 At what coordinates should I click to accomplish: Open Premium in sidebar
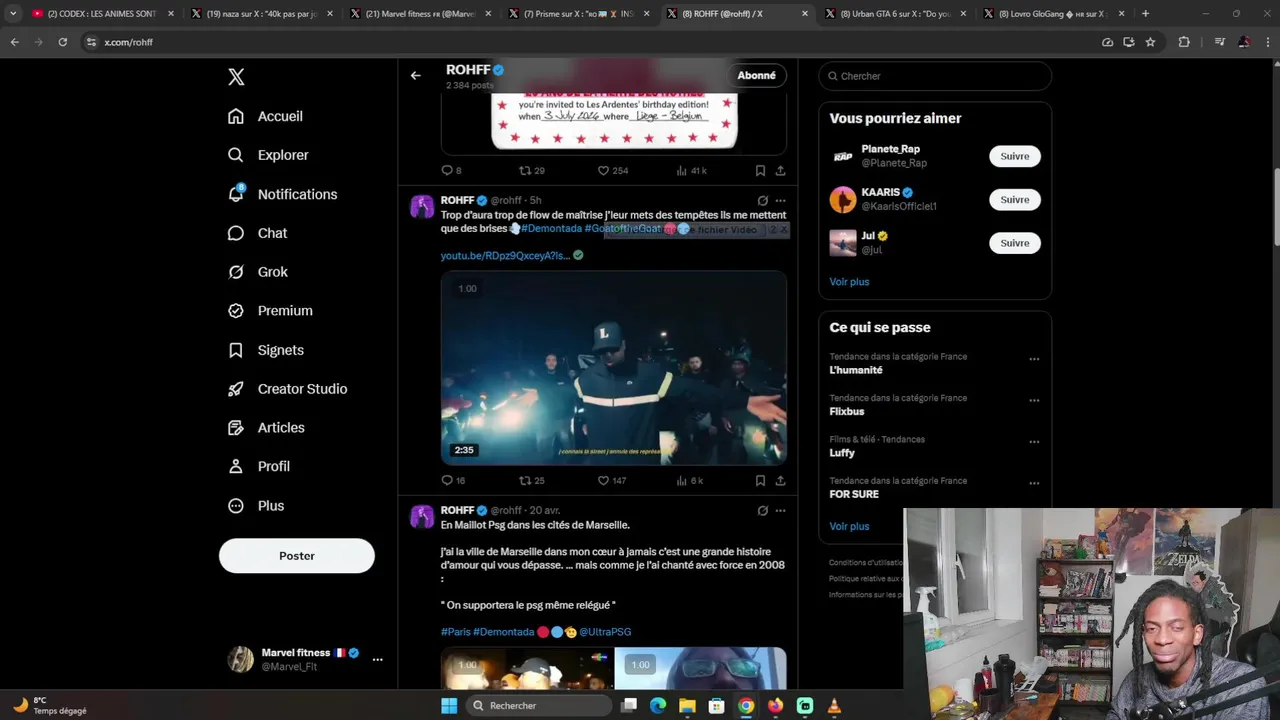pos(270,311)
